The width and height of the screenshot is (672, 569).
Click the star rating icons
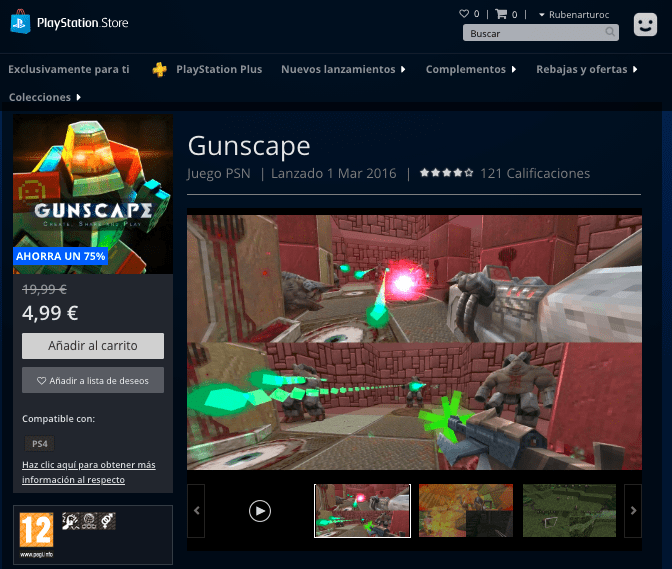tap(447, 173)
